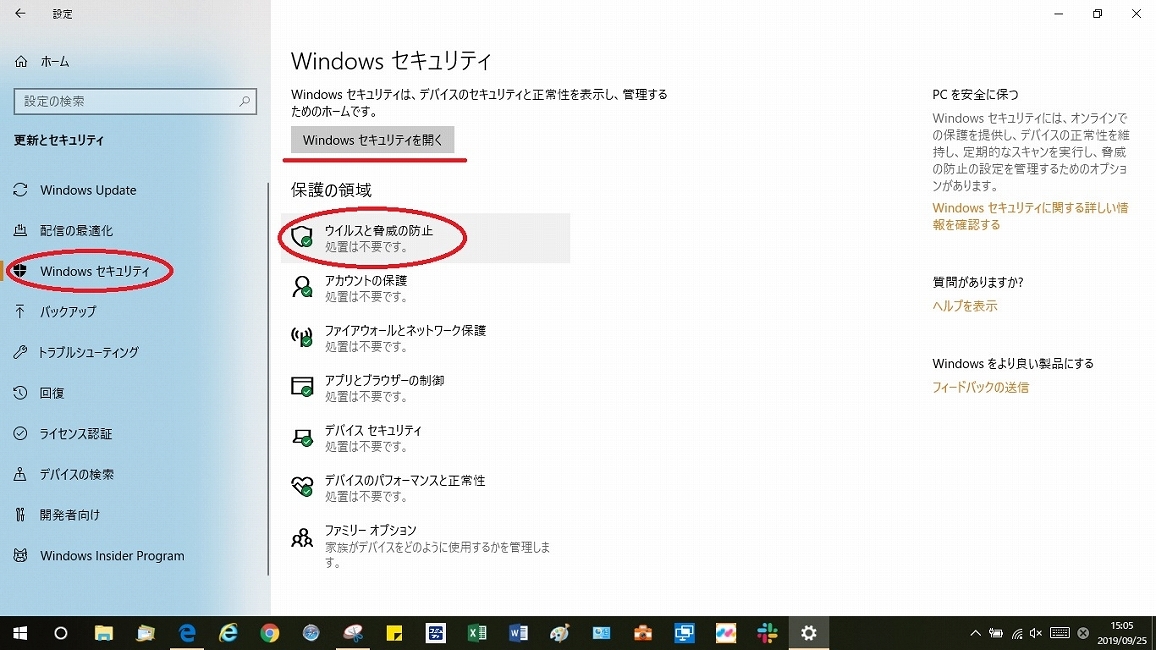The image size is (1156, 650).
Task: Launch Microsoft Edge from taskbar
Action: coord(187,633)
